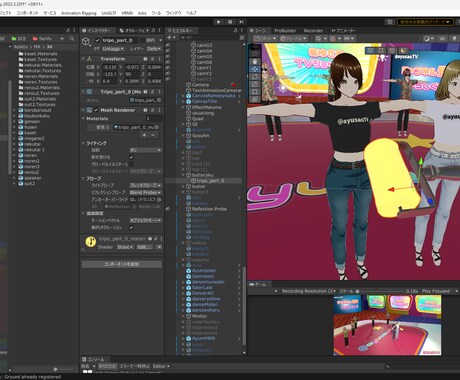Open Recording Resolution dropdown in Game view

[x=308, y=291]
